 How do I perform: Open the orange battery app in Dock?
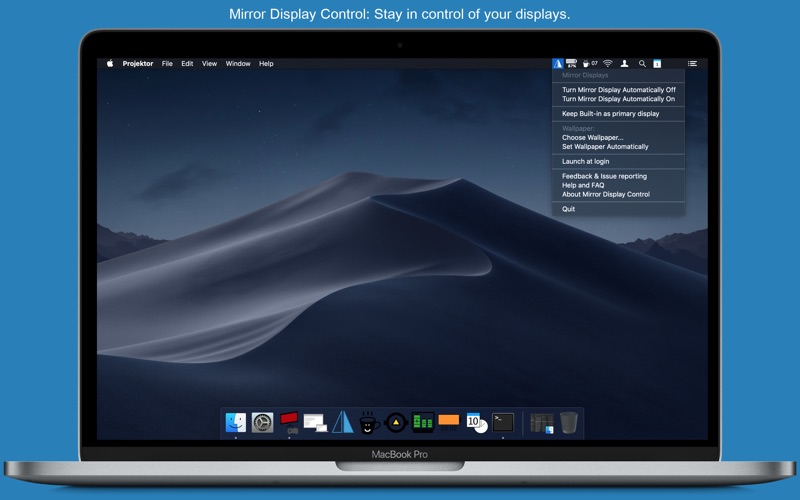[449, 422]
